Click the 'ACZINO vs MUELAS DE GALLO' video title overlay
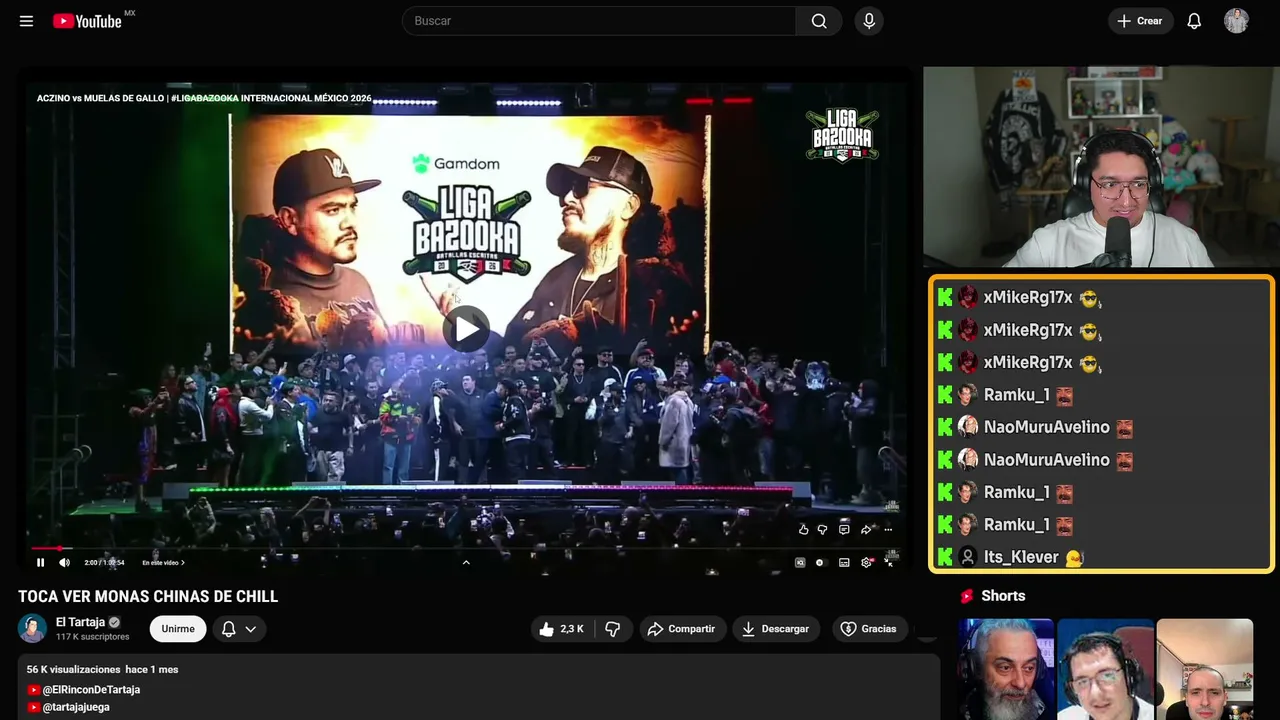This screenshot has height=720, width=1280. [x=204, y=98]
